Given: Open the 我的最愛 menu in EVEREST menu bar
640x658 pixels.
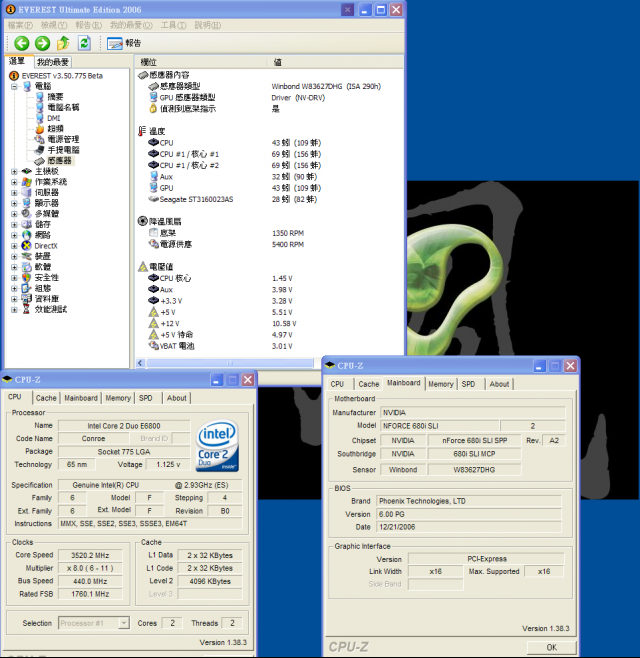Looking at the screenshot, I should 131,25.
